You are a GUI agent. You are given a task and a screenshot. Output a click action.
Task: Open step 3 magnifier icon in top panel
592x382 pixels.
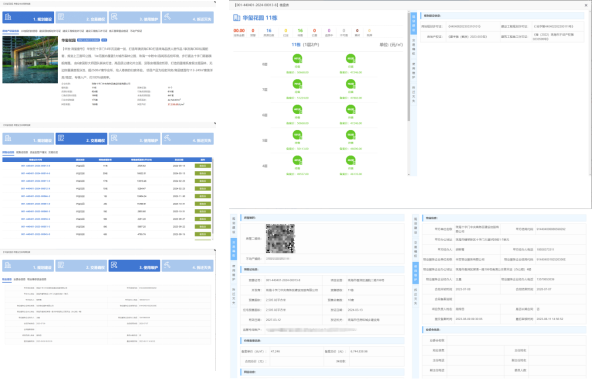click(x=114, y=17)
